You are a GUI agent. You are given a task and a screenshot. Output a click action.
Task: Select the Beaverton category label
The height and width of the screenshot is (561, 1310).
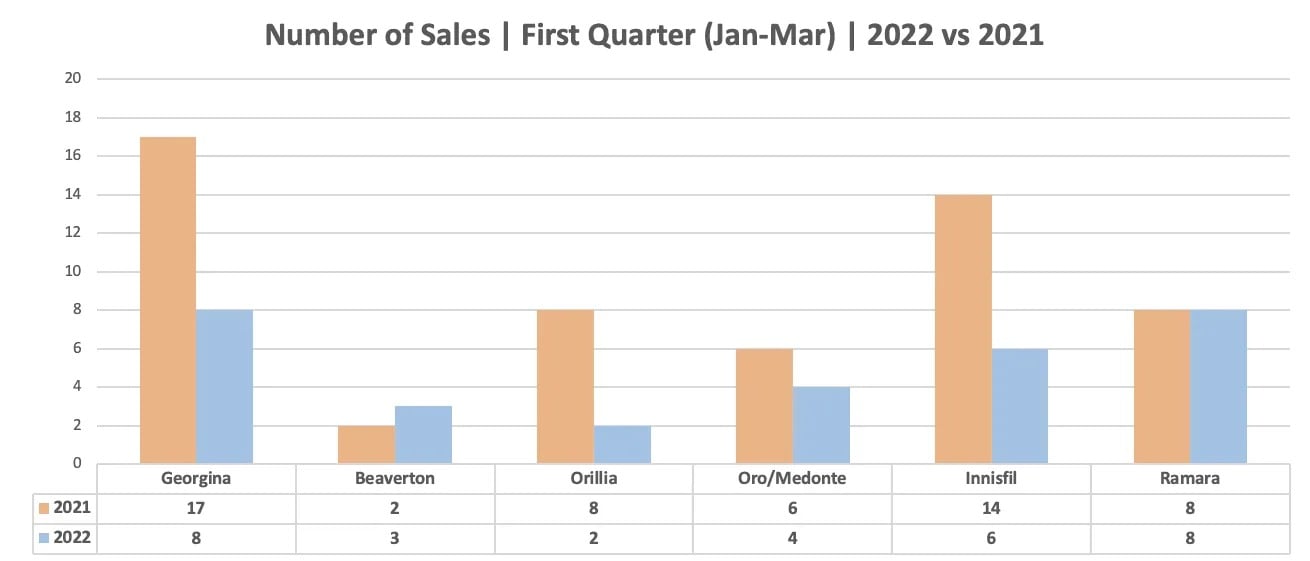(395, 478)
